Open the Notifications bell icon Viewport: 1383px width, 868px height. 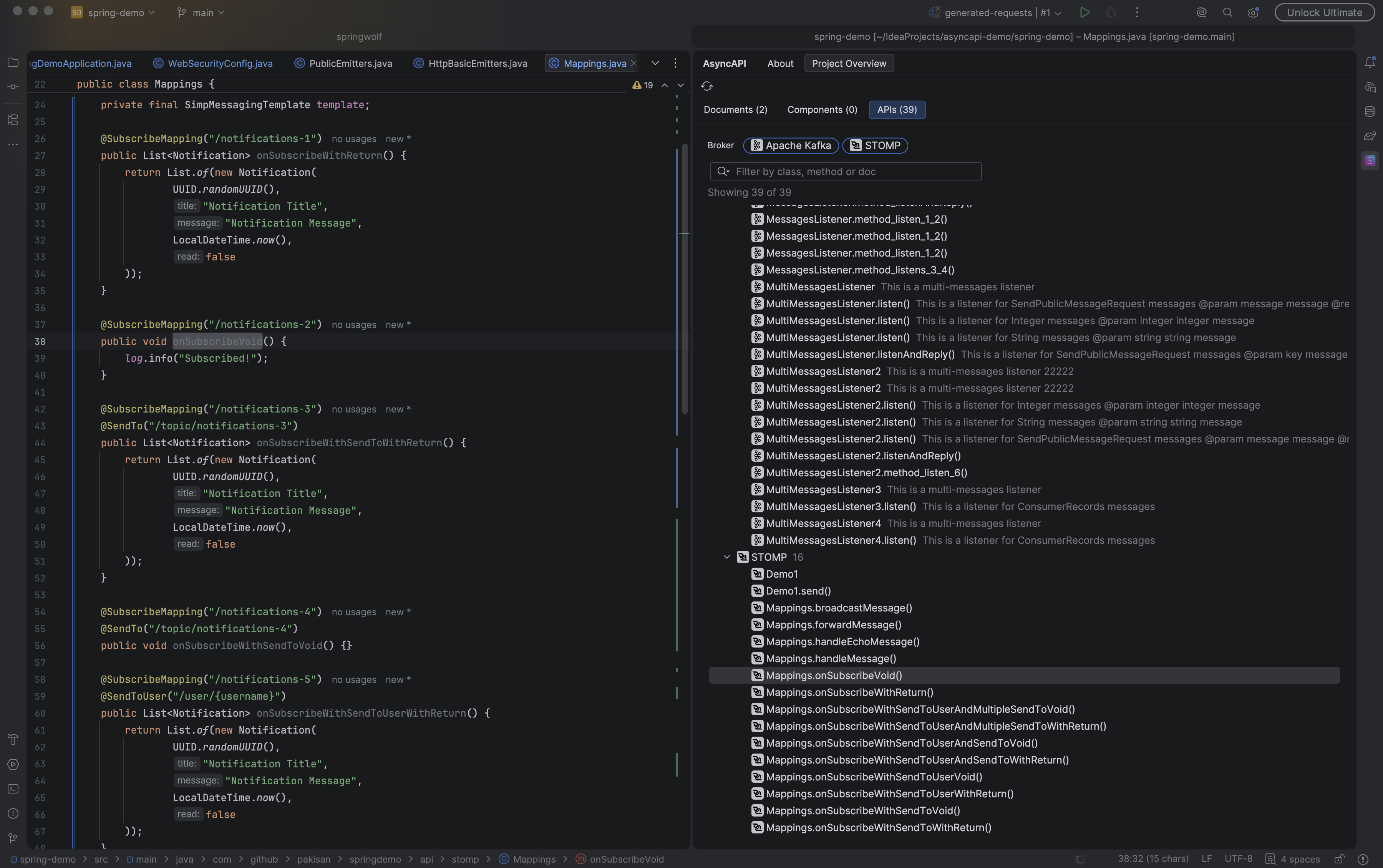pos(1370,62)
